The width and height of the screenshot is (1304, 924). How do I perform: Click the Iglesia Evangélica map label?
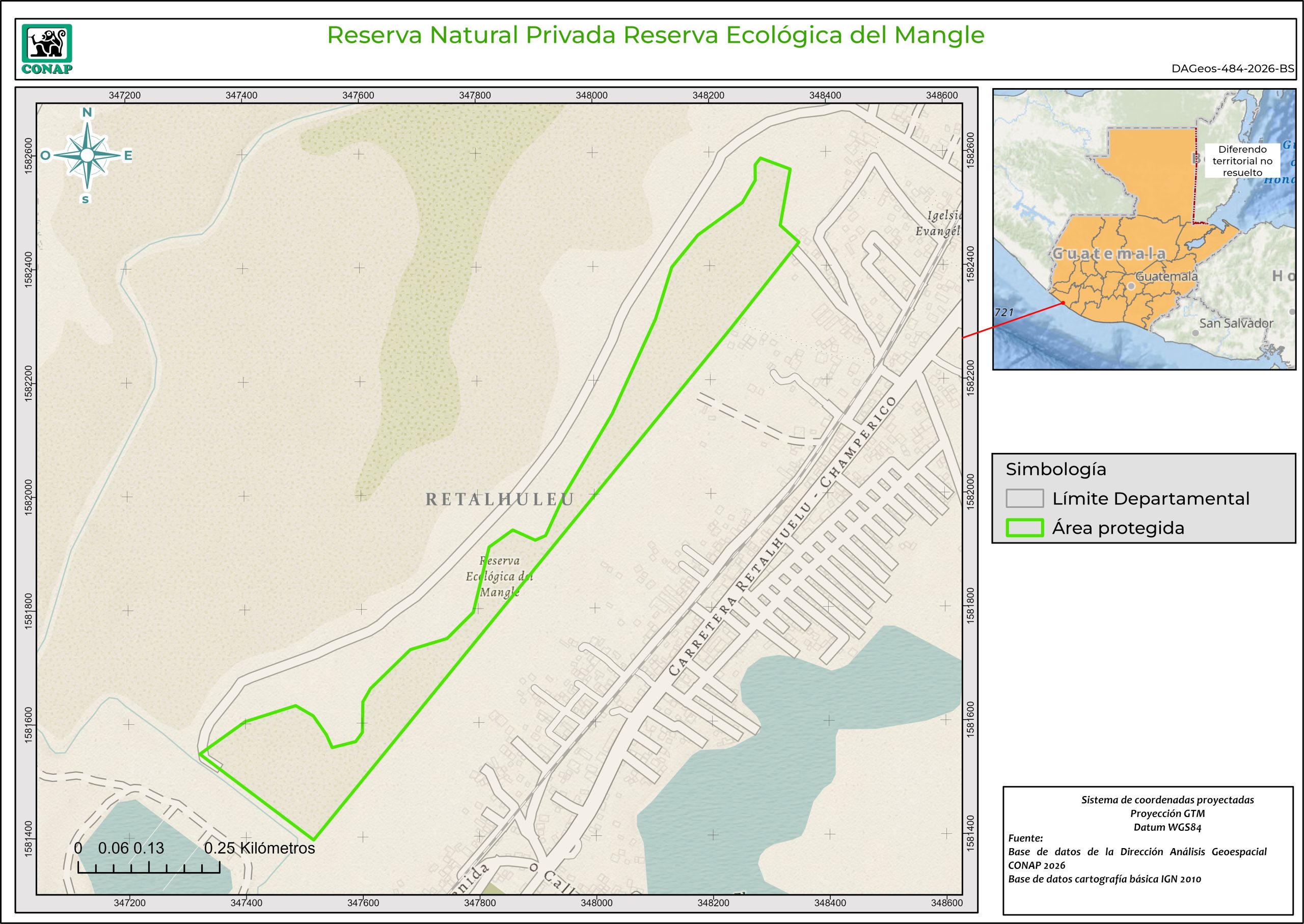click(x=940, y=223)
